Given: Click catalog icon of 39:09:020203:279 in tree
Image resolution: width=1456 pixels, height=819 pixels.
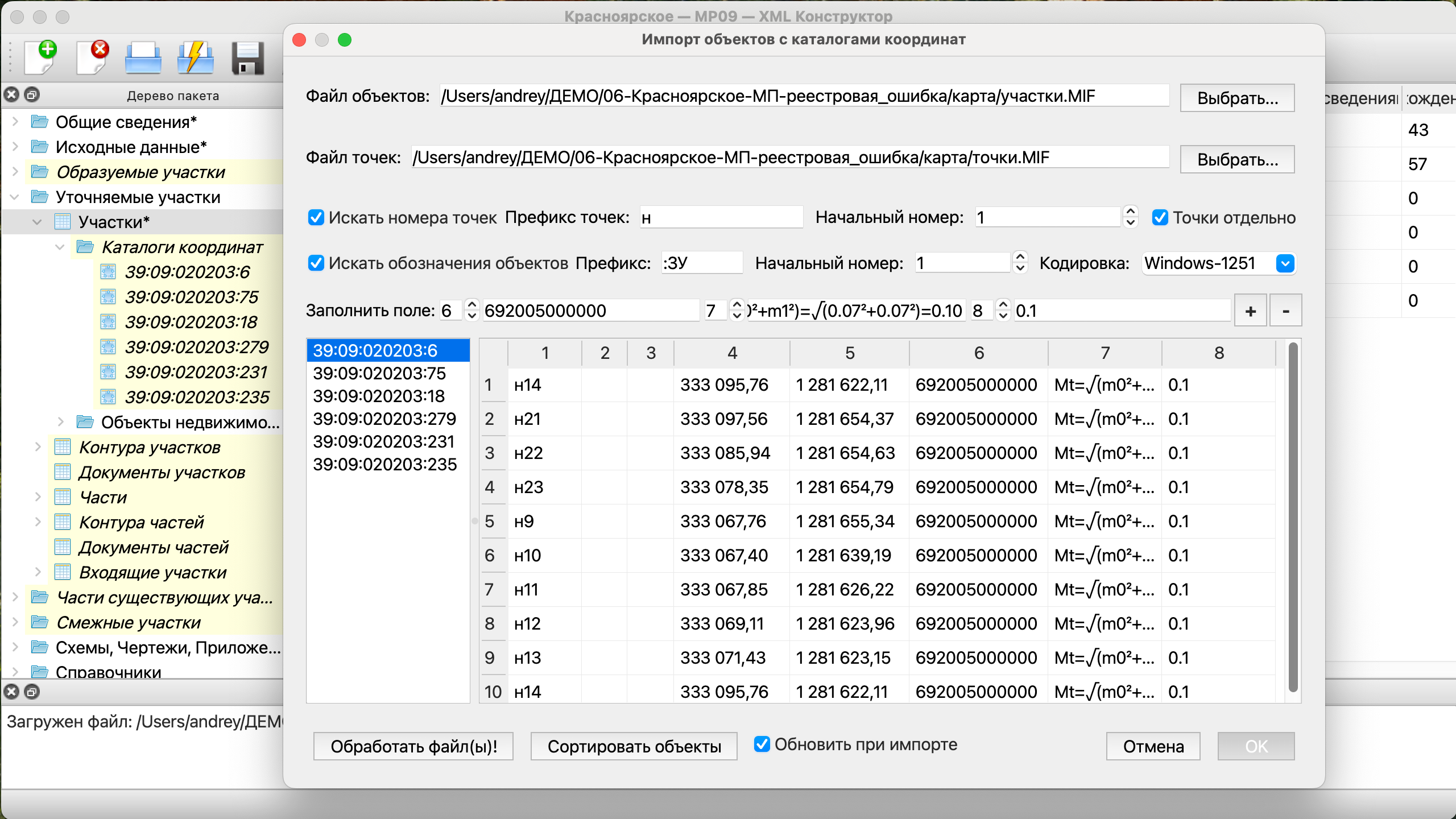Looking at the screenshot, I should pos(108,347).
